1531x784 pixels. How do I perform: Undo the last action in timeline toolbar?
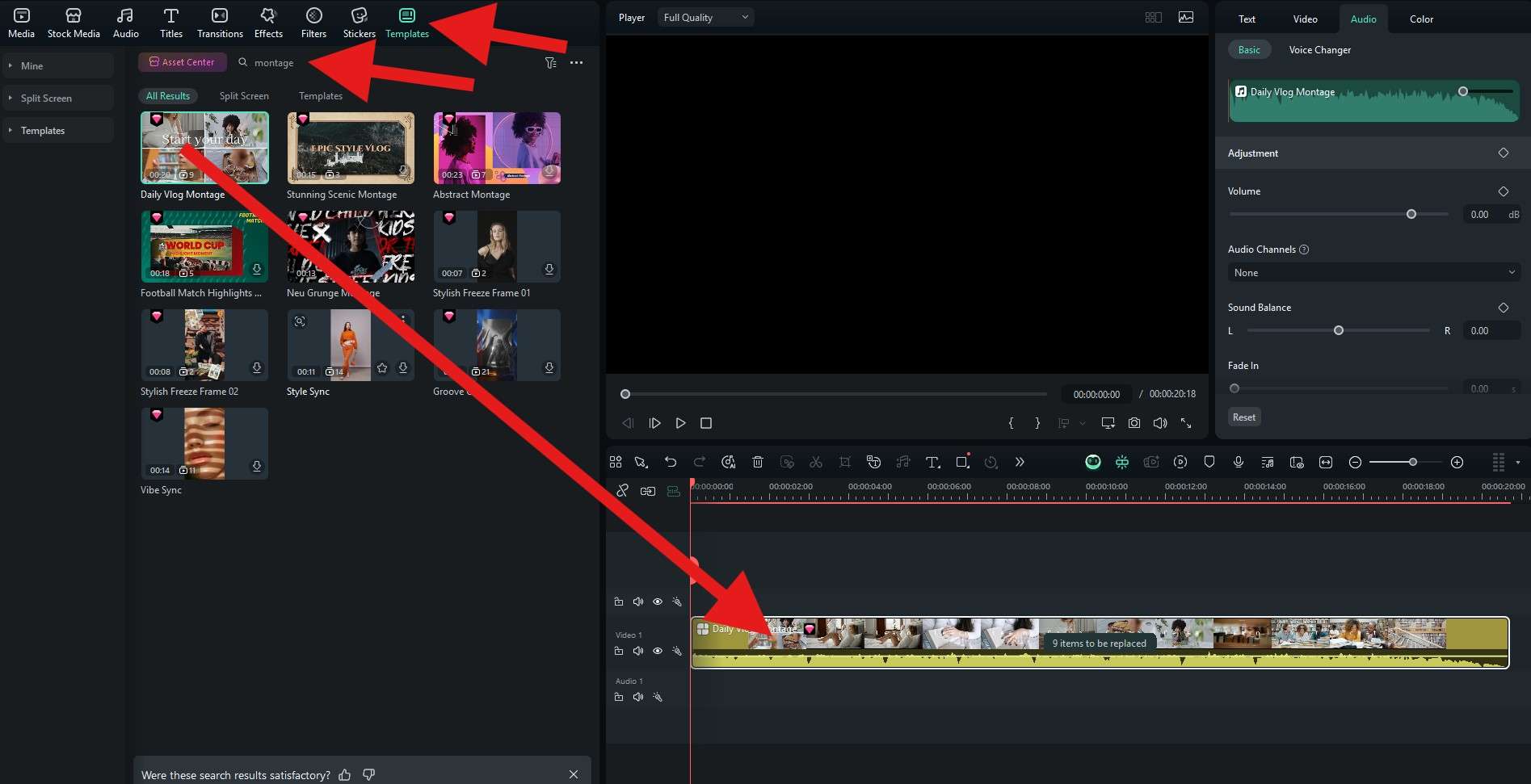(x=671, y=462)
